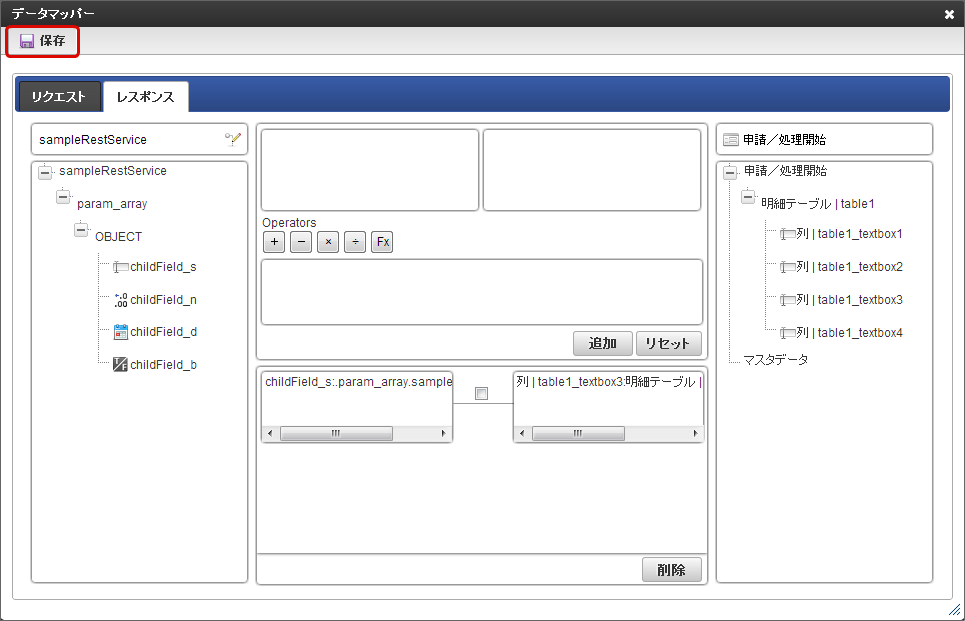
Task: Click the sampleRestService header field
Action: [140, 140]
